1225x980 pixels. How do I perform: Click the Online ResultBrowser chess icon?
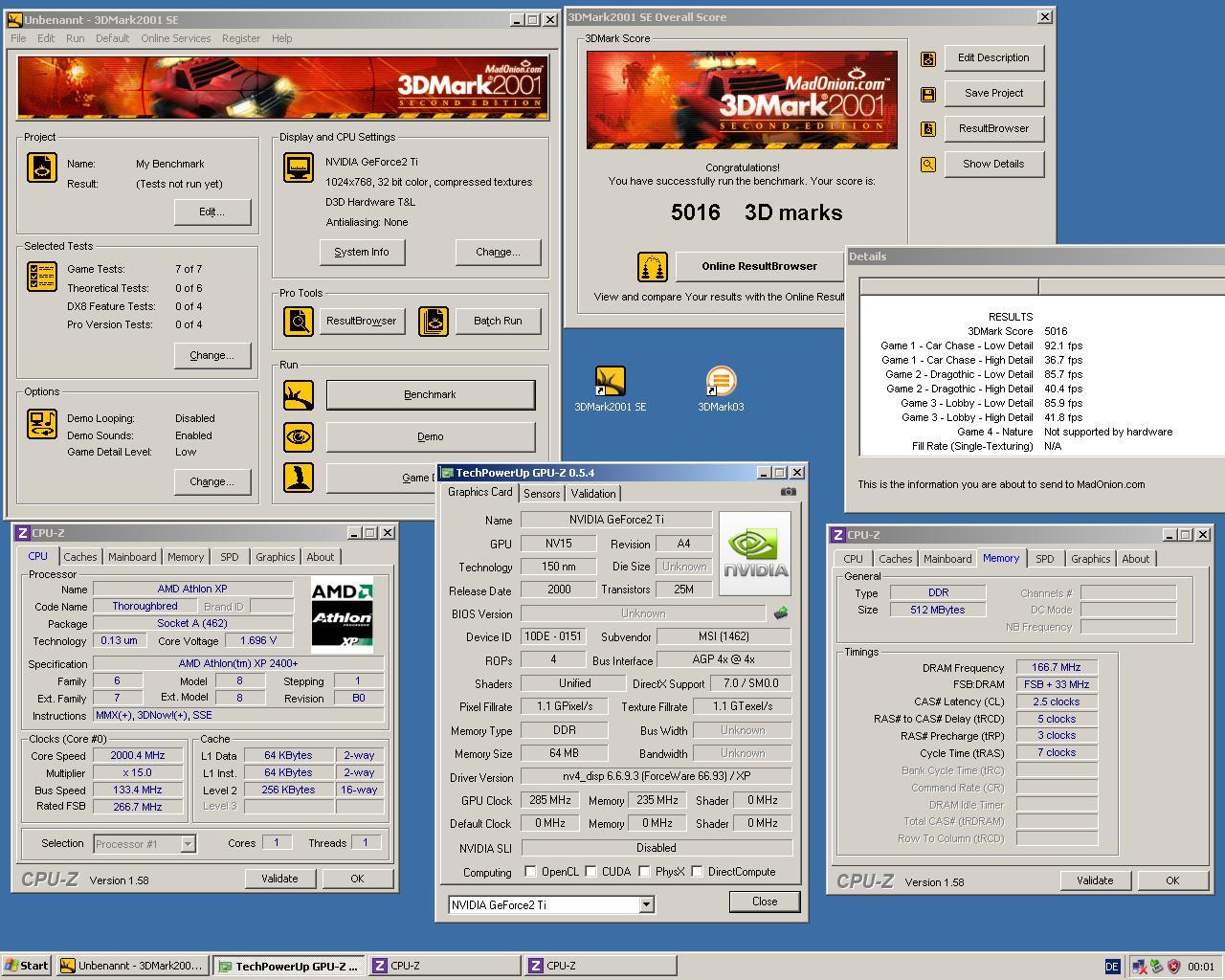(653, 267)
